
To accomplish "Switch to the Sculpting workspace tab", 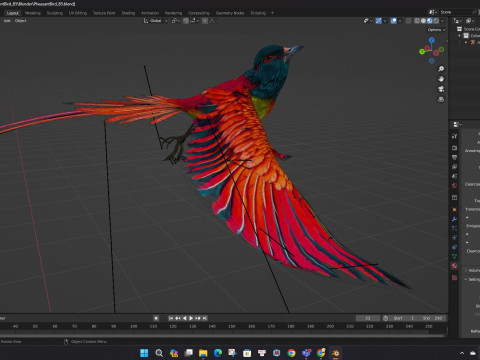I will click(55, 13).
